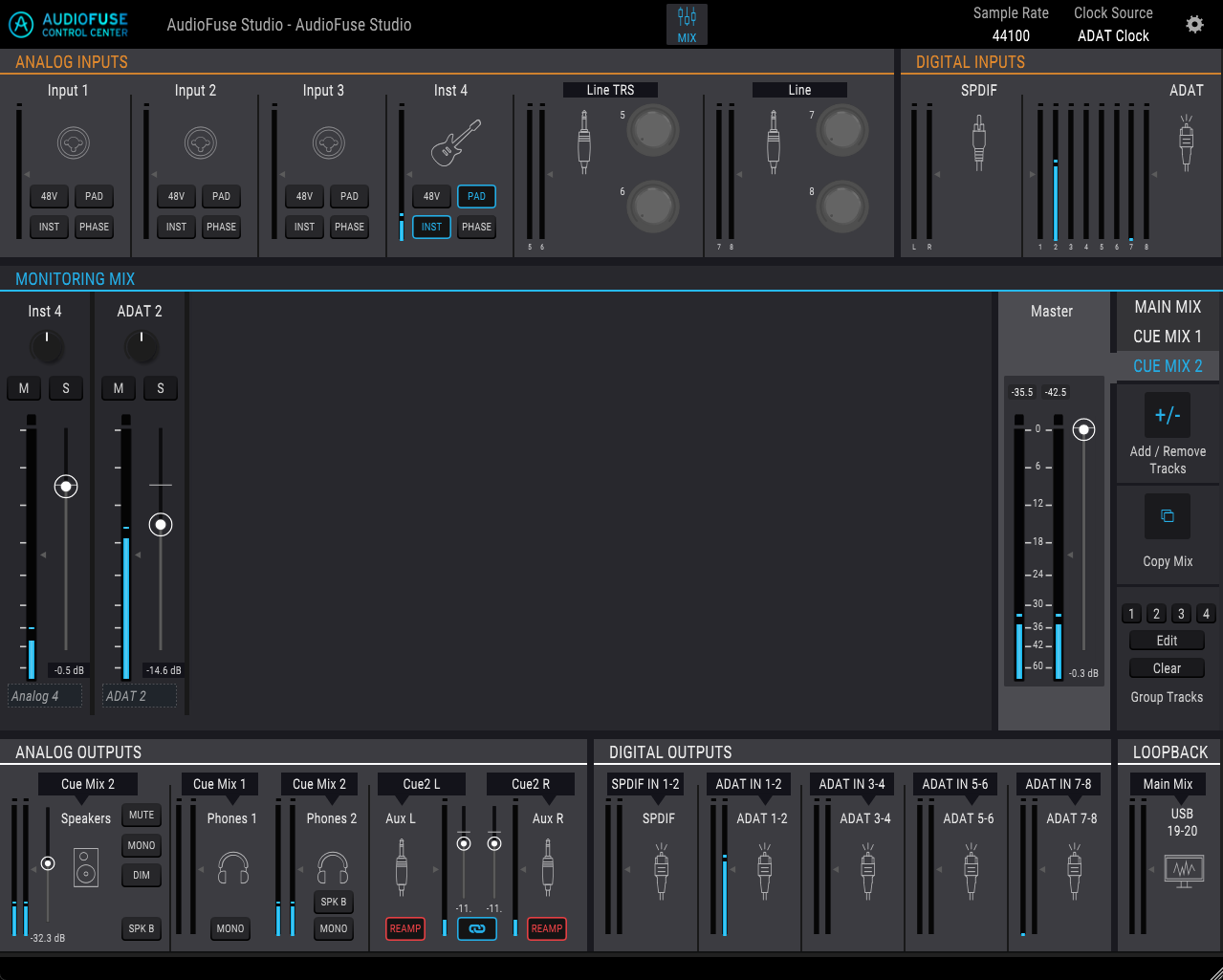Select CUE MIX 2 tab
This screenshot has height=980, width=1223.
tap(1168, 366)
